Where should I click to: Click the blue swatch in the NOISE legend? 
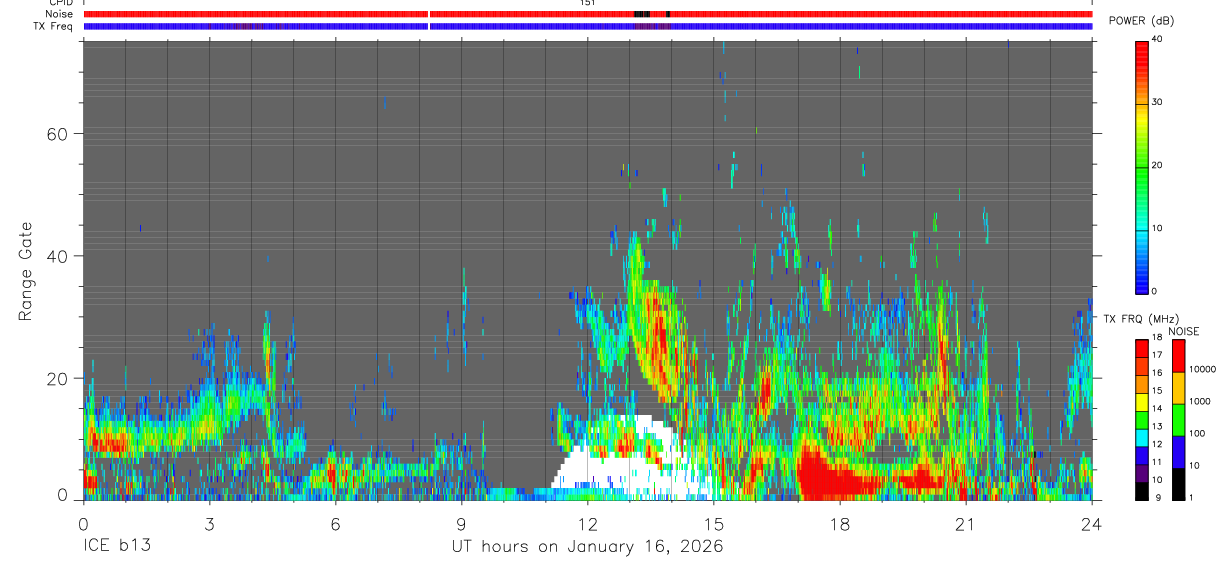[1178, 452]
